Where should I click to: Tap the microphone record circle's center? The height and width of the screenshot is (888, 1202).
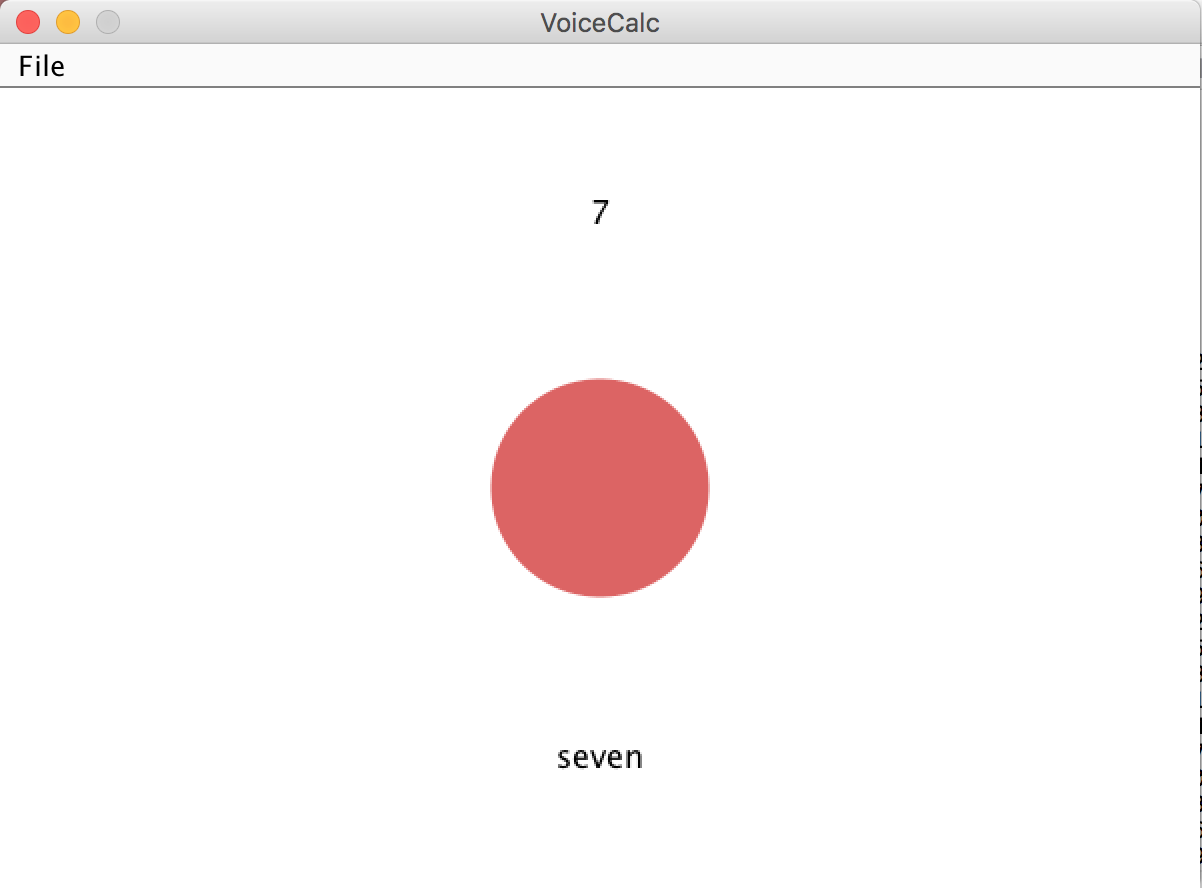point(600,488)
